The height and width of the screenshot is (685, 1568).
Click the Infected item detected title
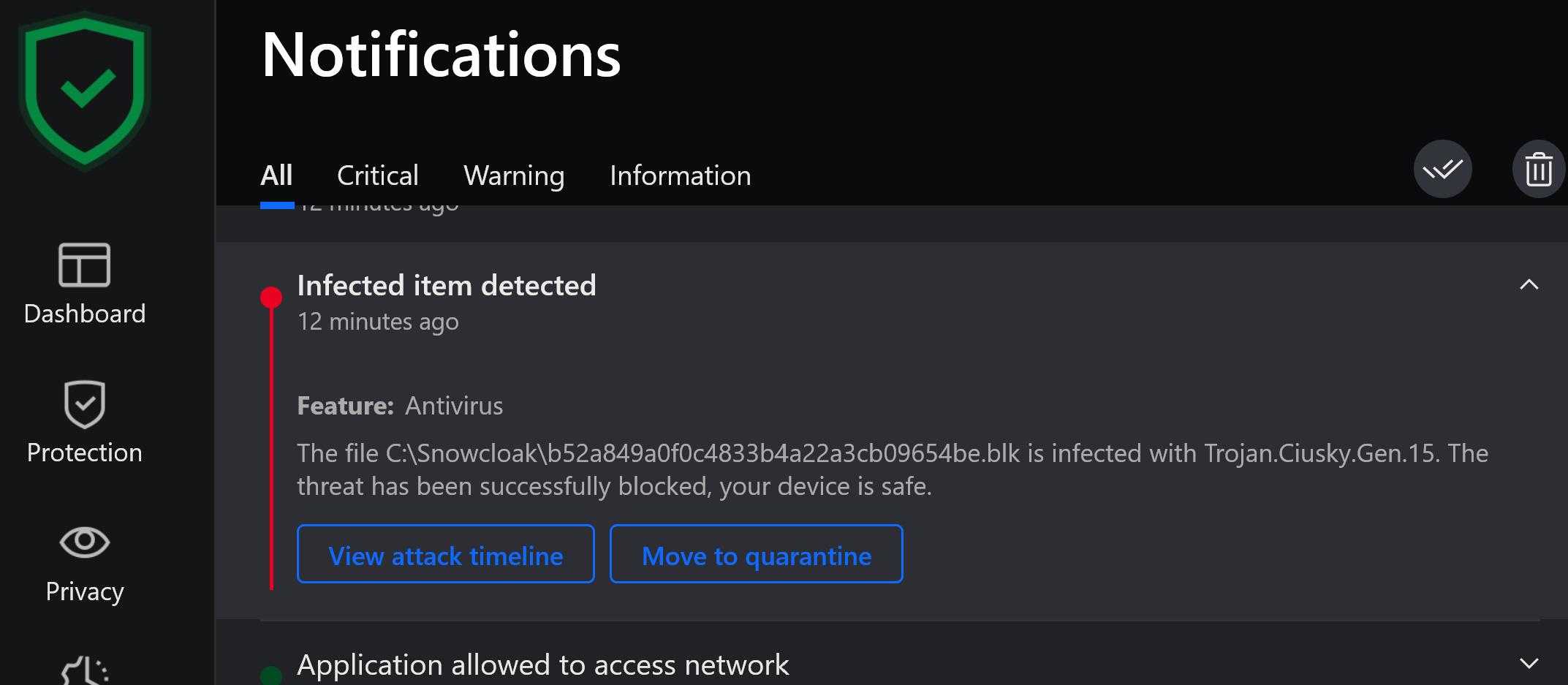point(447,285)
